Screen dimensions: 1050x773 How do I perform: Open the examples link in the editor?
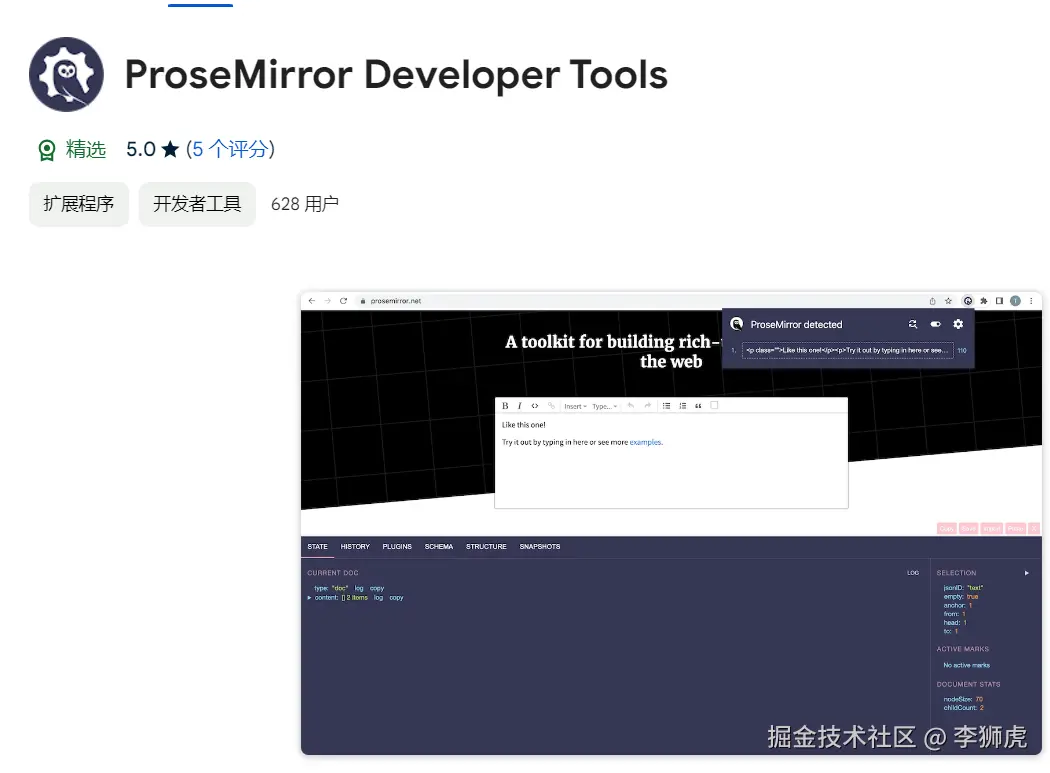coord(646,442)
